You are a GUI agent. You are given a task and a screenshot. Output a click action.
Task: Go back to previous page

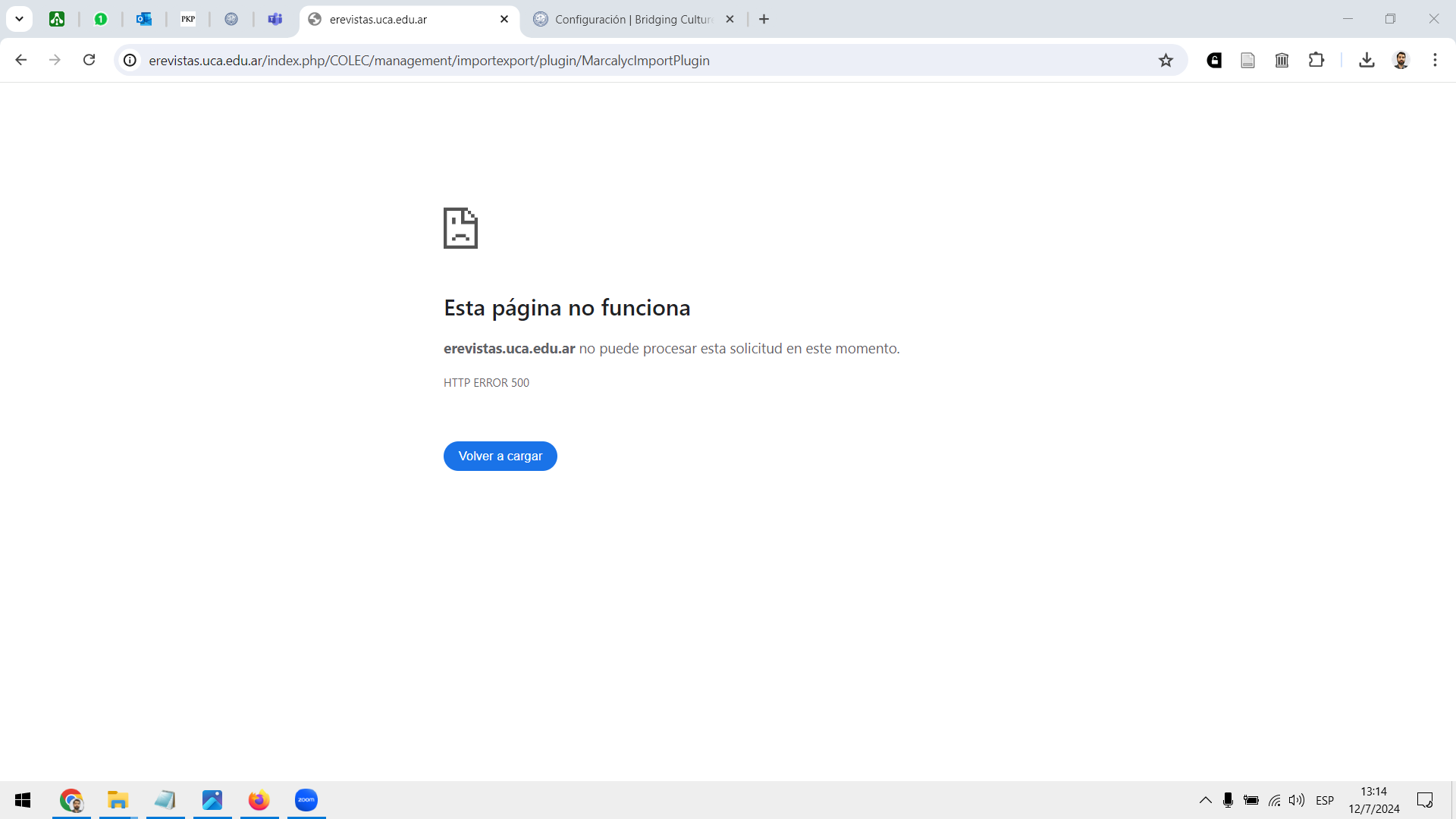21,60
